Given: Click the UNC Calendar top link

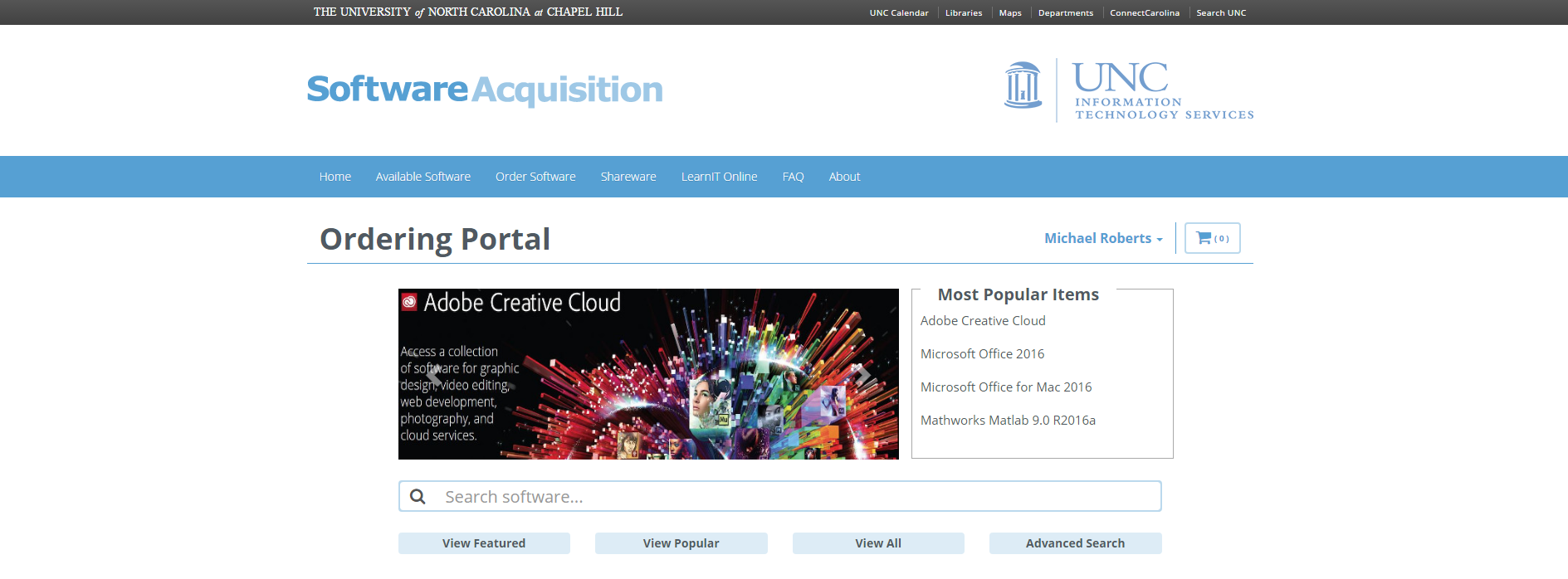Looking at the screenshot, I should click(x=899, y=12).
